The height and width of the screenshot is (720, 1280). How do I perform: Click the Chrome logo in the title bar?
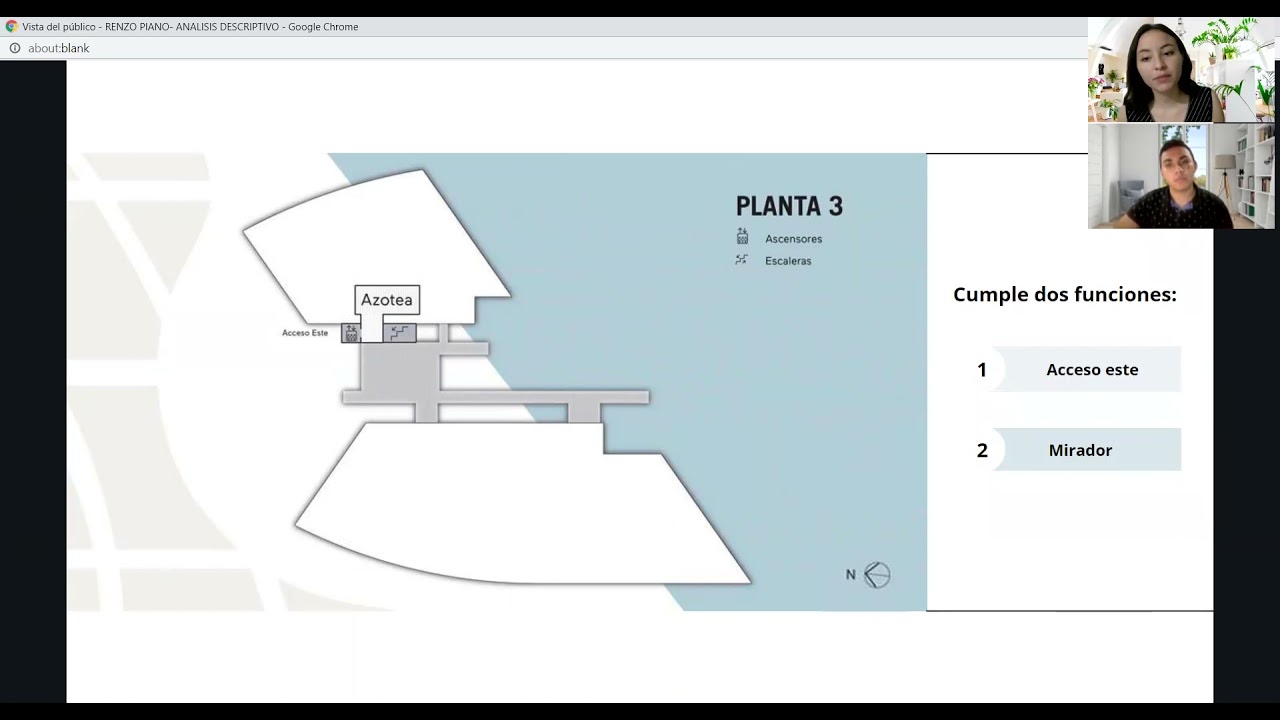point(12,26)
